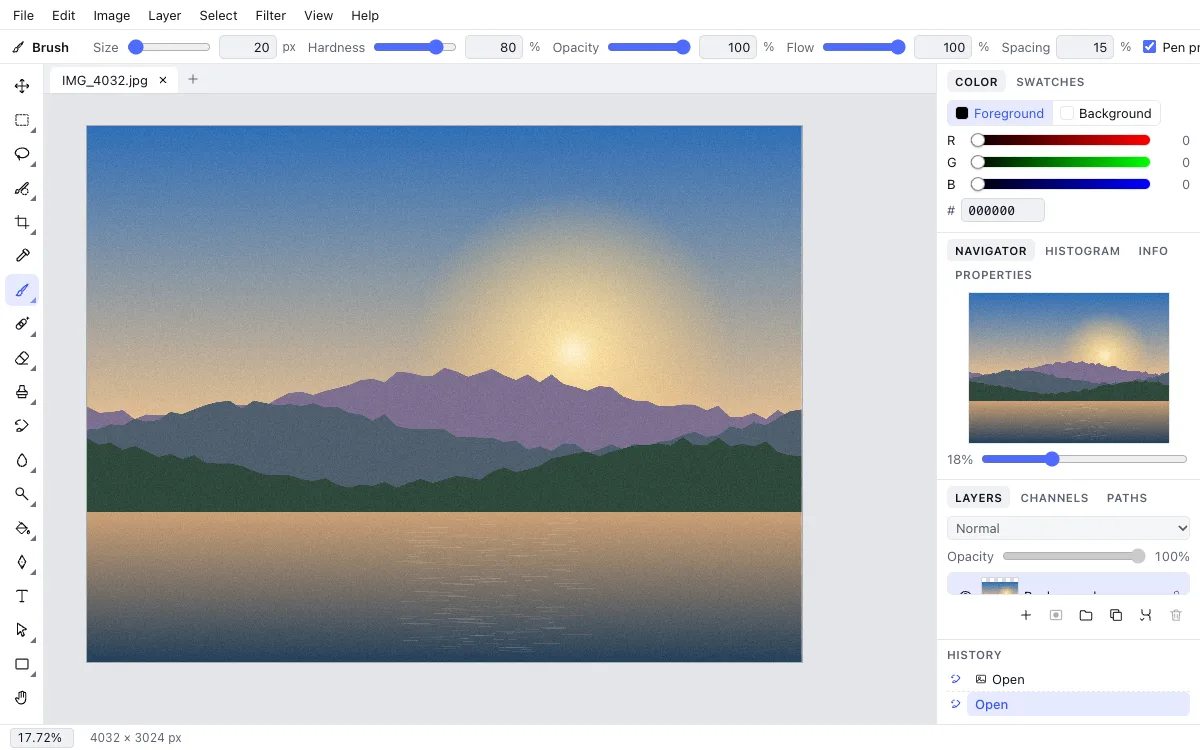The image size is (1200, 750).
Task: Select the Quick Selection tool
Action: pos(22,188)
